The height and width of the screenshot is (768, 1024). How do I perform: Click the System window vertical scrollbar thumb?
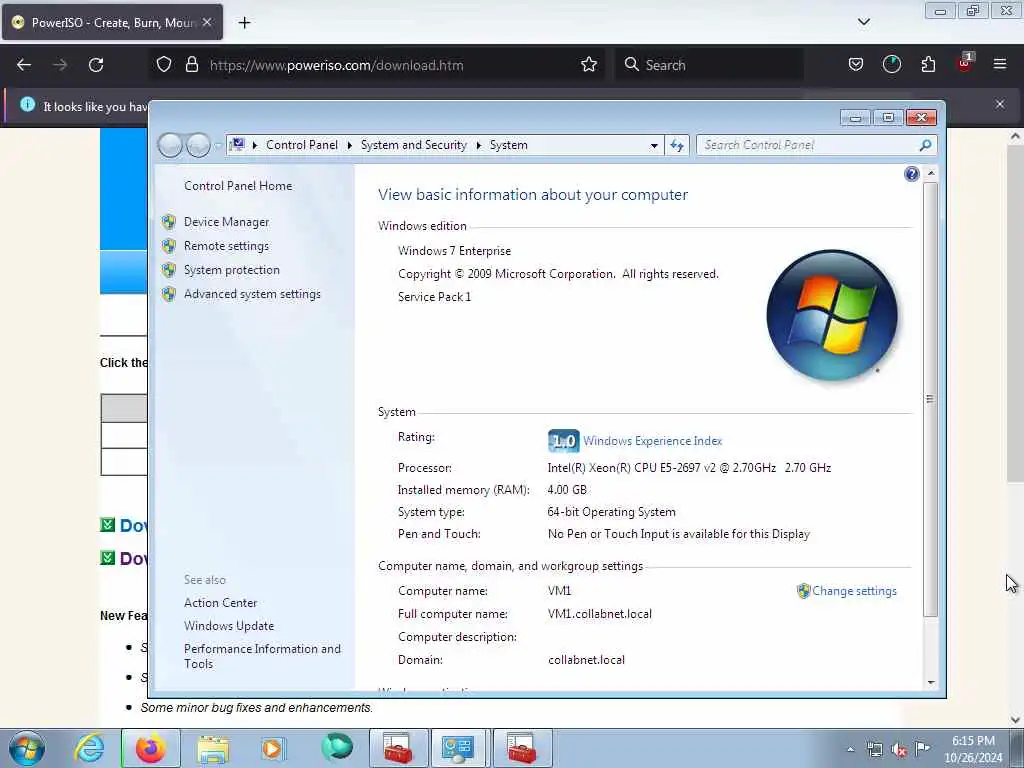pos(931,399)
